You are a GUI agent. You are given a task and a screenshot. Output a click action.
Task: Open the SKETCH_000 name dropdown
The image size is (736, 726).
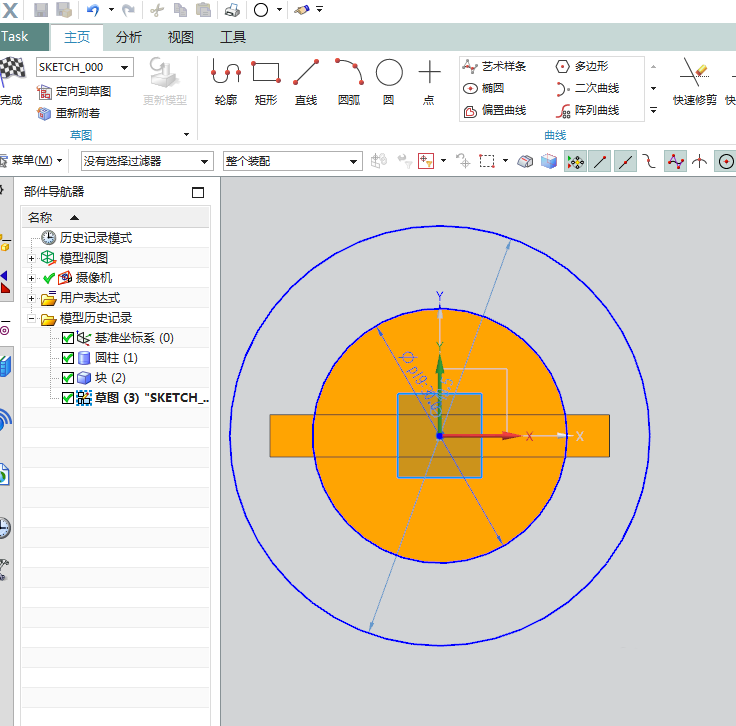click(125, 67)
